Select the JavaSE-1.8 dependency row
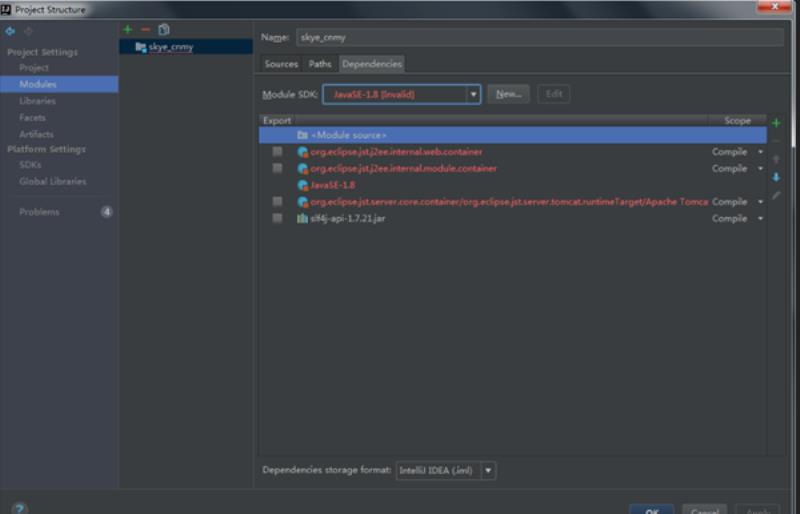Image resolution: width=800 pixels, height=514 pixels. 333,185
